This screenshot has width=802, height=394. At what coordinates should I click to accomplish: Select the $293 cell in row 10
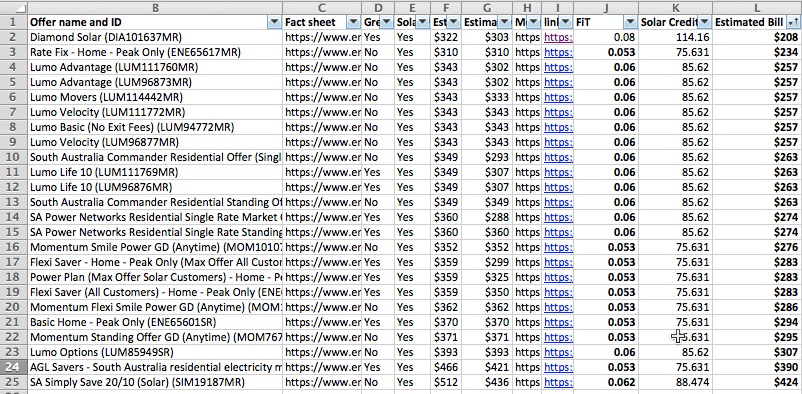point(487,157)
